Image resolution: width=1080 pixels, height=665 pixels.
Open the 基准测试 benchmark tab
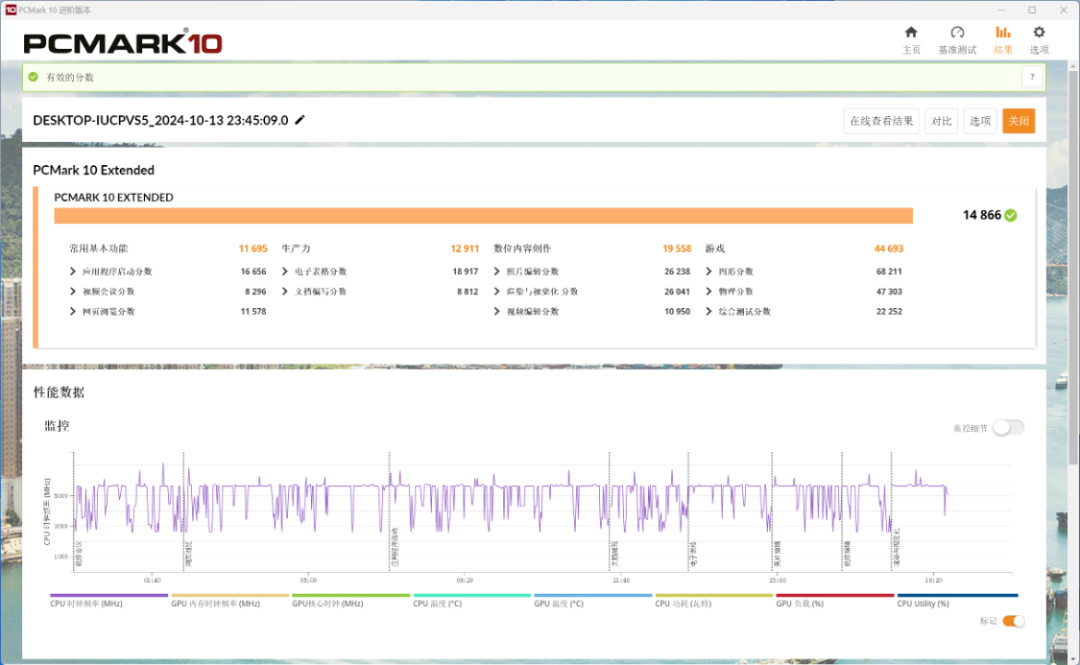coord(957,40)
